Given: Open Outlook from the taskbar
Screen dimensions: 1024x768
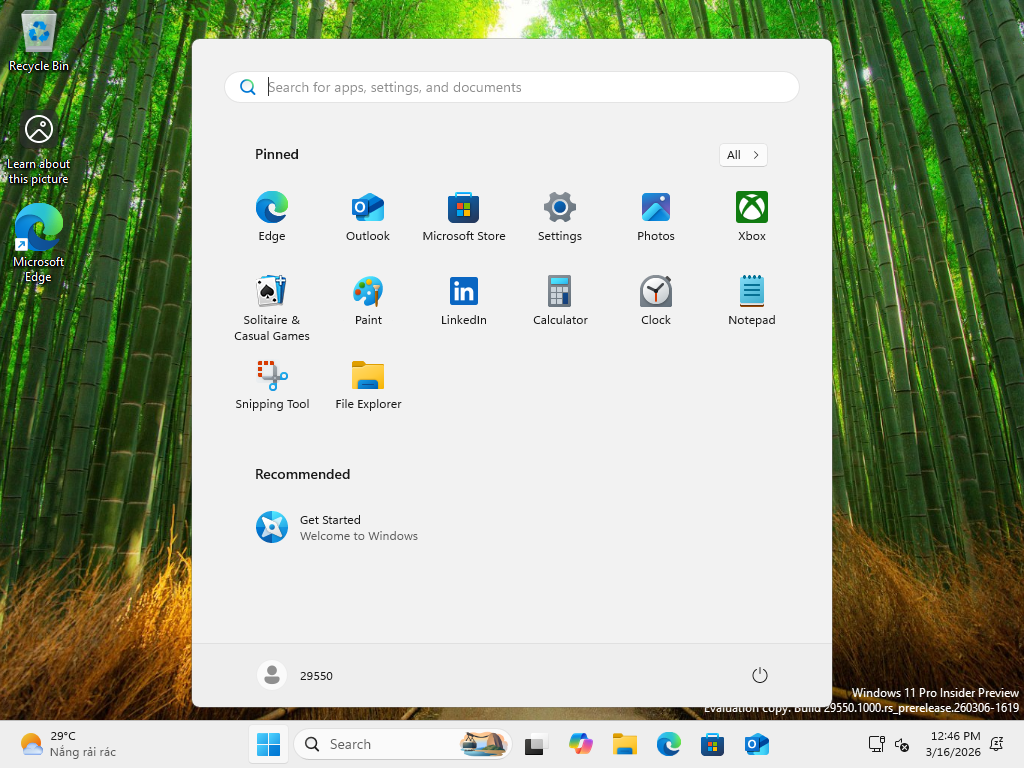Looking at the screenshot, I should pyautogui.click(x=756, y=744).
